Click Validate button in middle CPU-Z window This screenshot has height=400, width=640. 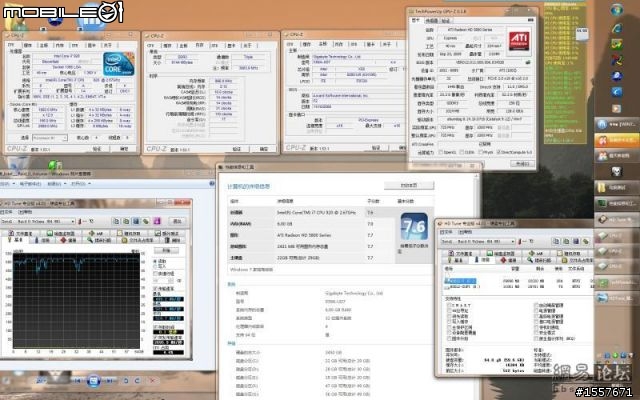[x=237, y=149]
